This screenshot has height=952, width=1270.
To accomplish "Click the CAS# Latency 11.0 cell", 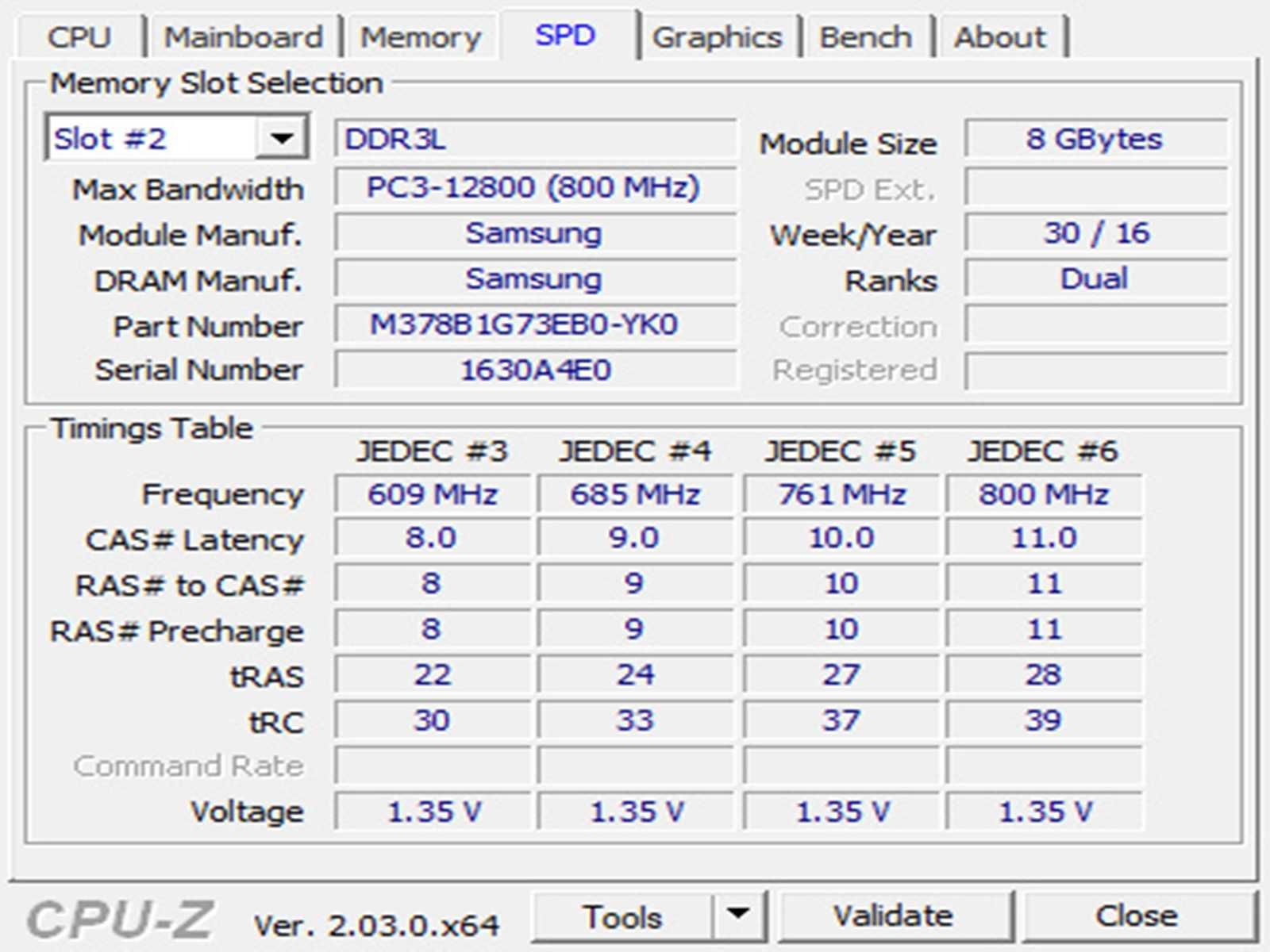I will [x=1044, y=538].
